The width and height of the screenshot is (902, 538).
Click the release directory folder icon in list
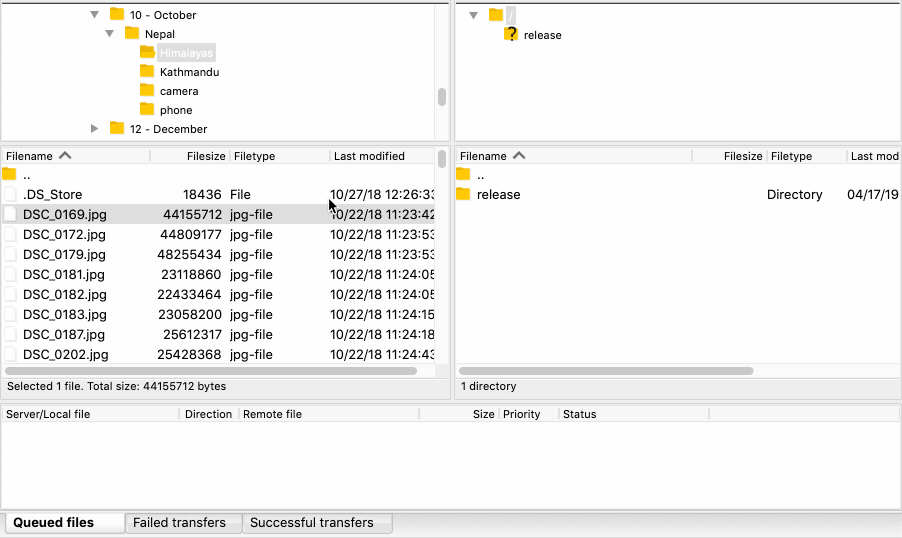[463, 194]
